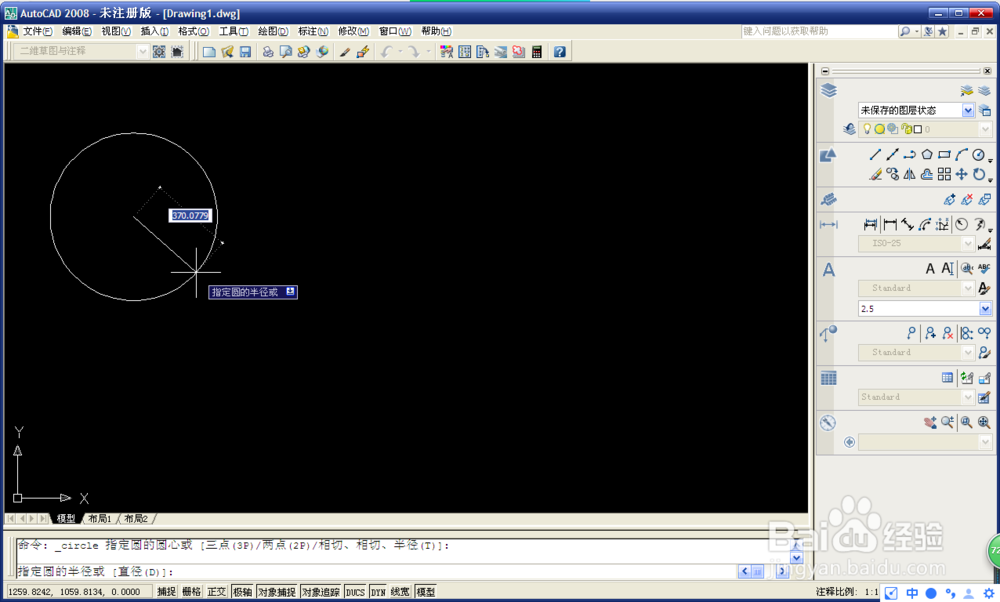Choose the Move tool
The image size is (1000, 602).
(x=961, y=174)
